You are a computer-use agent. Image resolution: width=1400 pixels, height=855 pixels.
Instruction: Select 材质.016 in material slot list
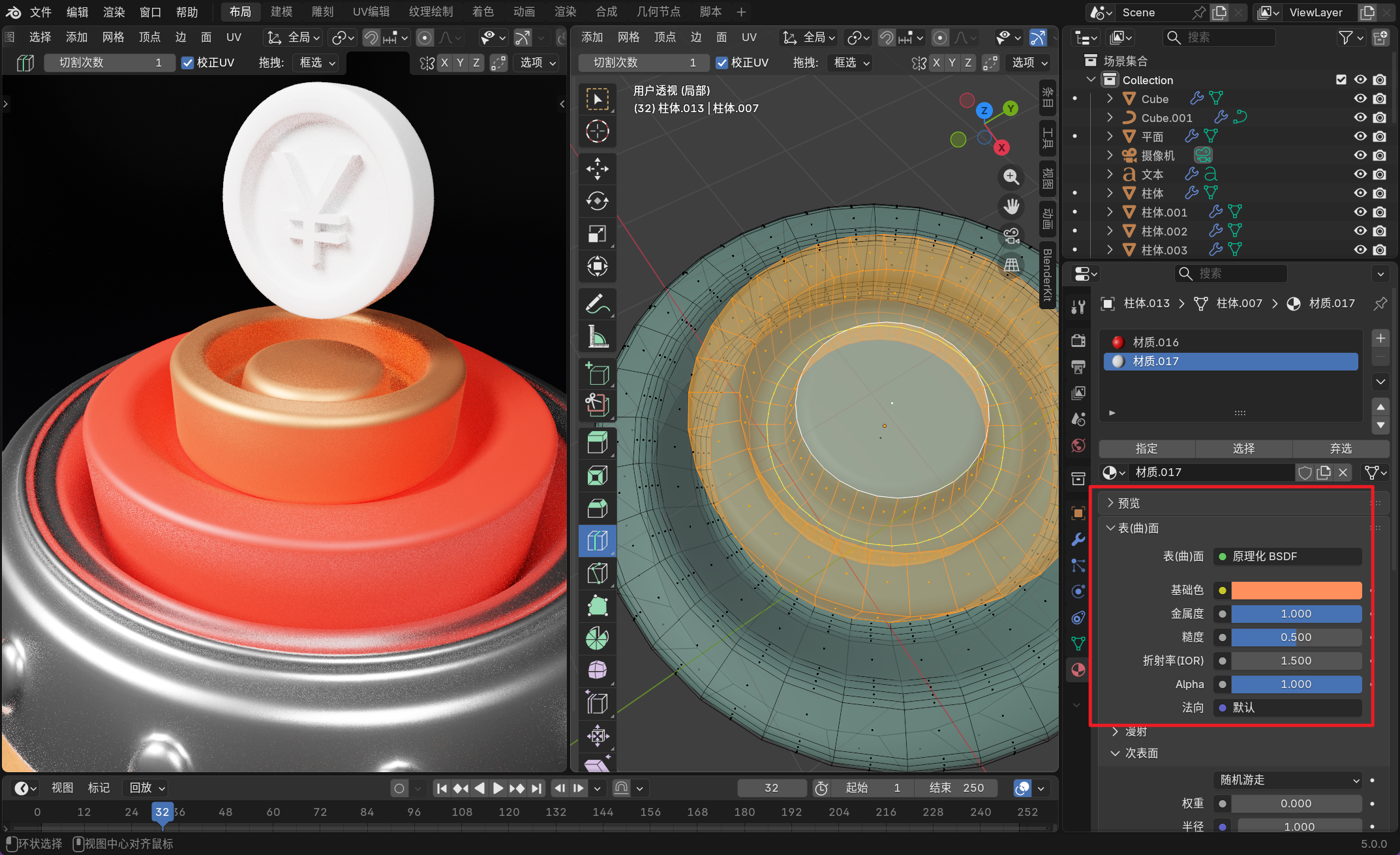[1155, 342]
